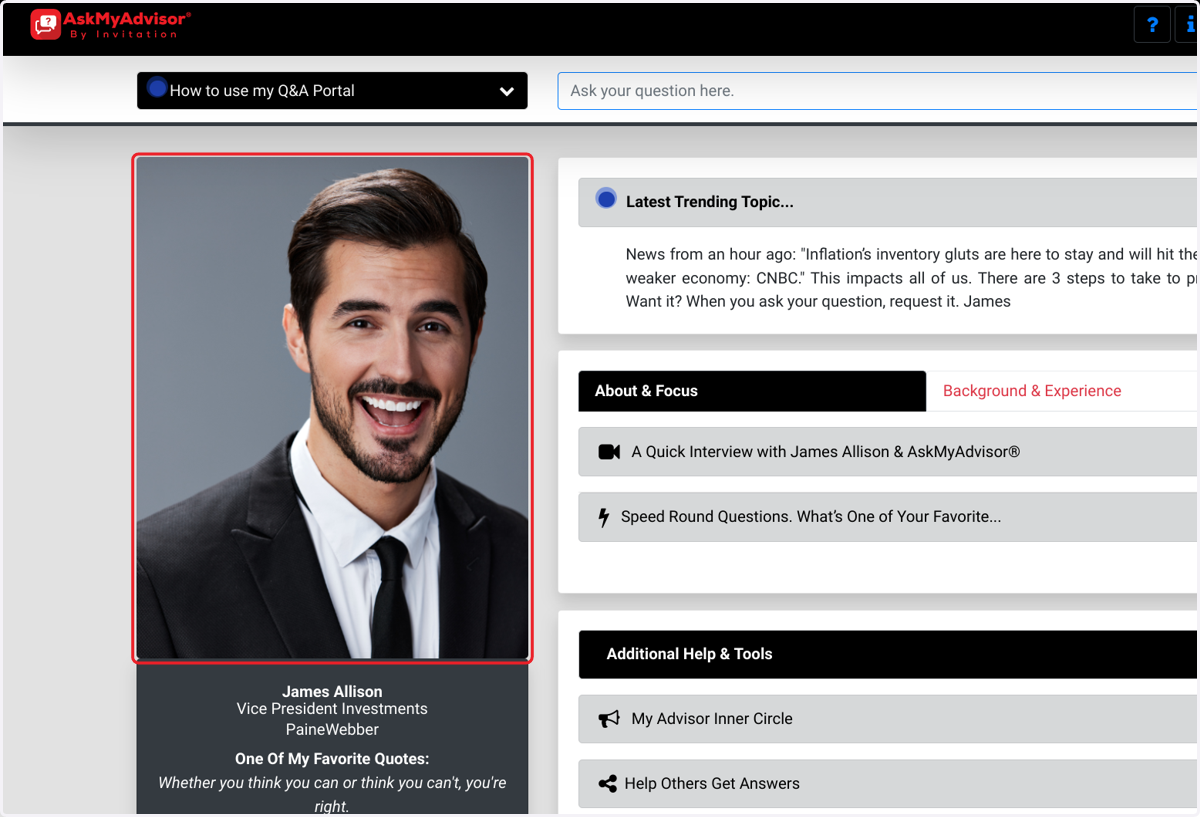This screenshot has width=1200, height=817.
Task: Open A Quick Interview with James Allison
Action: click(x=888, y=452)
